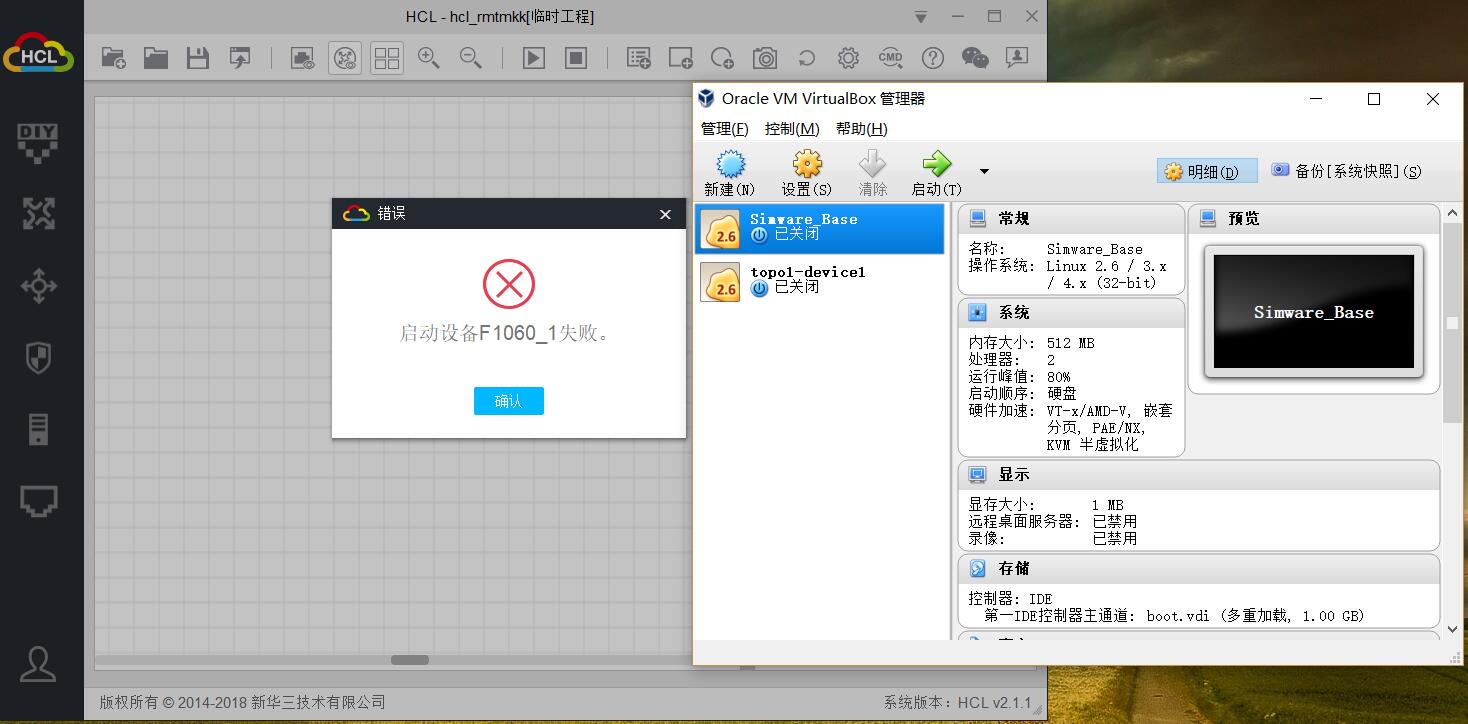Viewport: 1468px width, 724px height.
Task: Switch to the 明细(D) details view
Action: pos(1206,172)
